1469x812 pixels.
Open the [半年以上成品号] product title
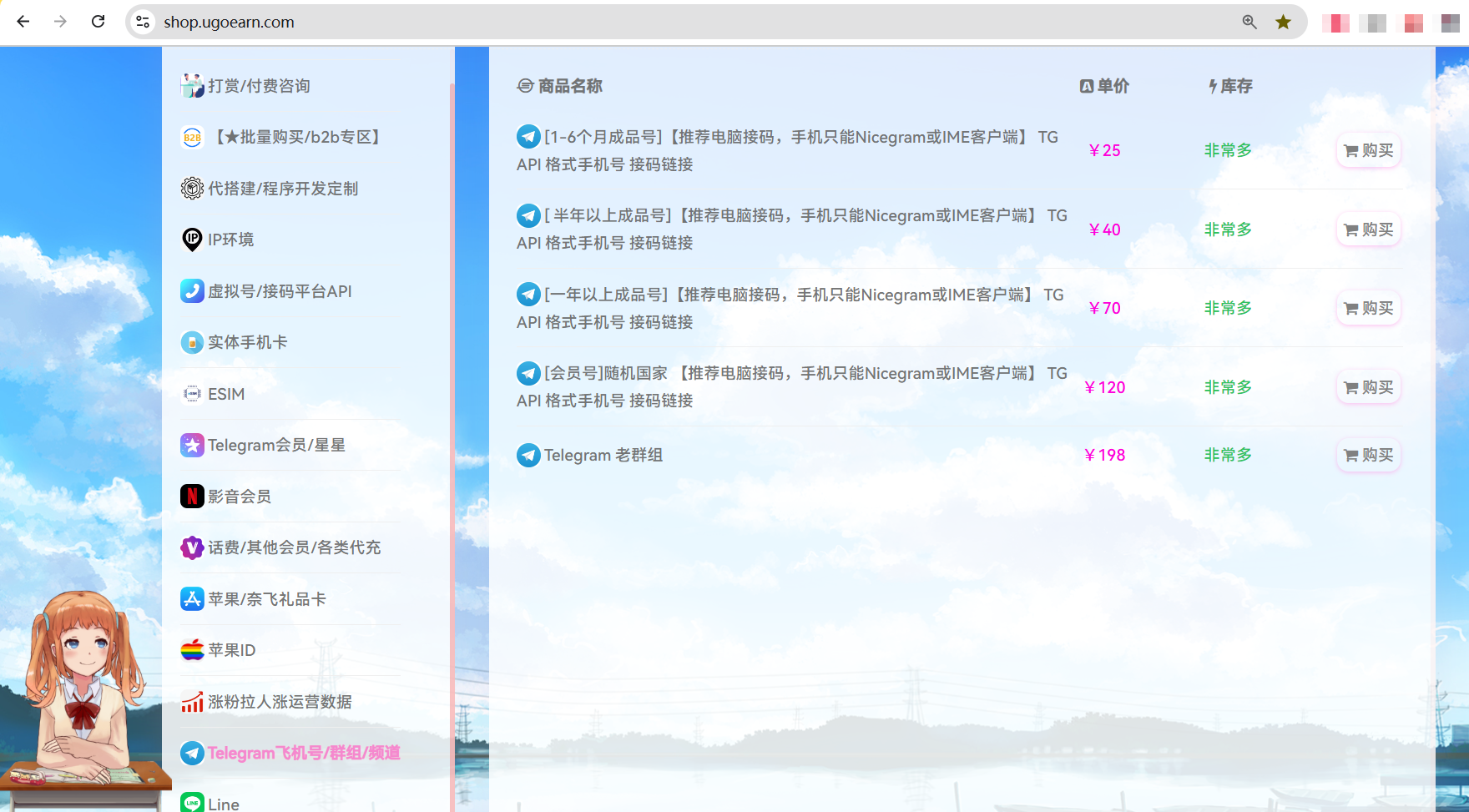coord(792,229)
